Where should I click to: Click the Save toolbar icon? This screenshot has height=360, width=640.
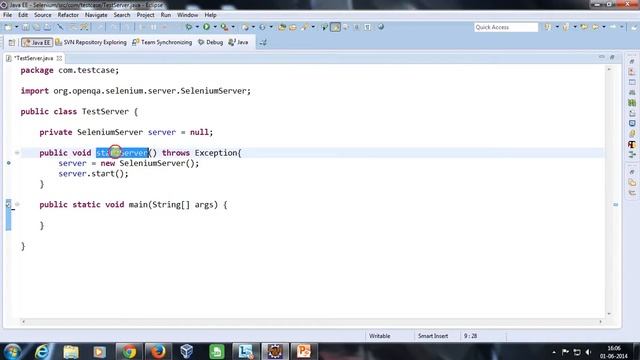click(x=26, y=27)
